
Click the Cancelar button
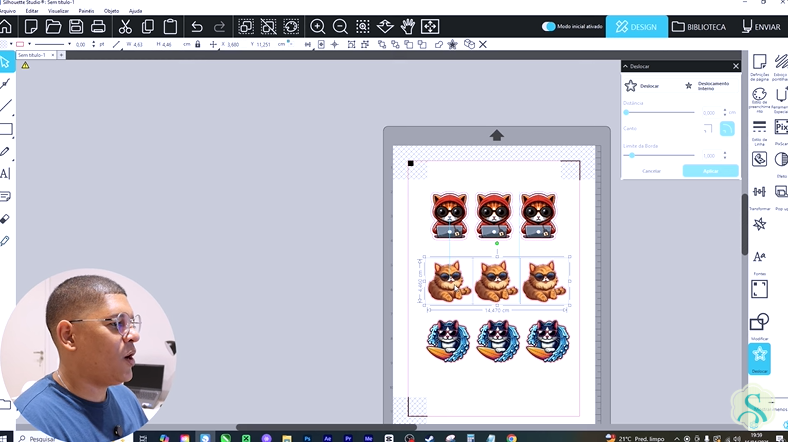point(651,171)
